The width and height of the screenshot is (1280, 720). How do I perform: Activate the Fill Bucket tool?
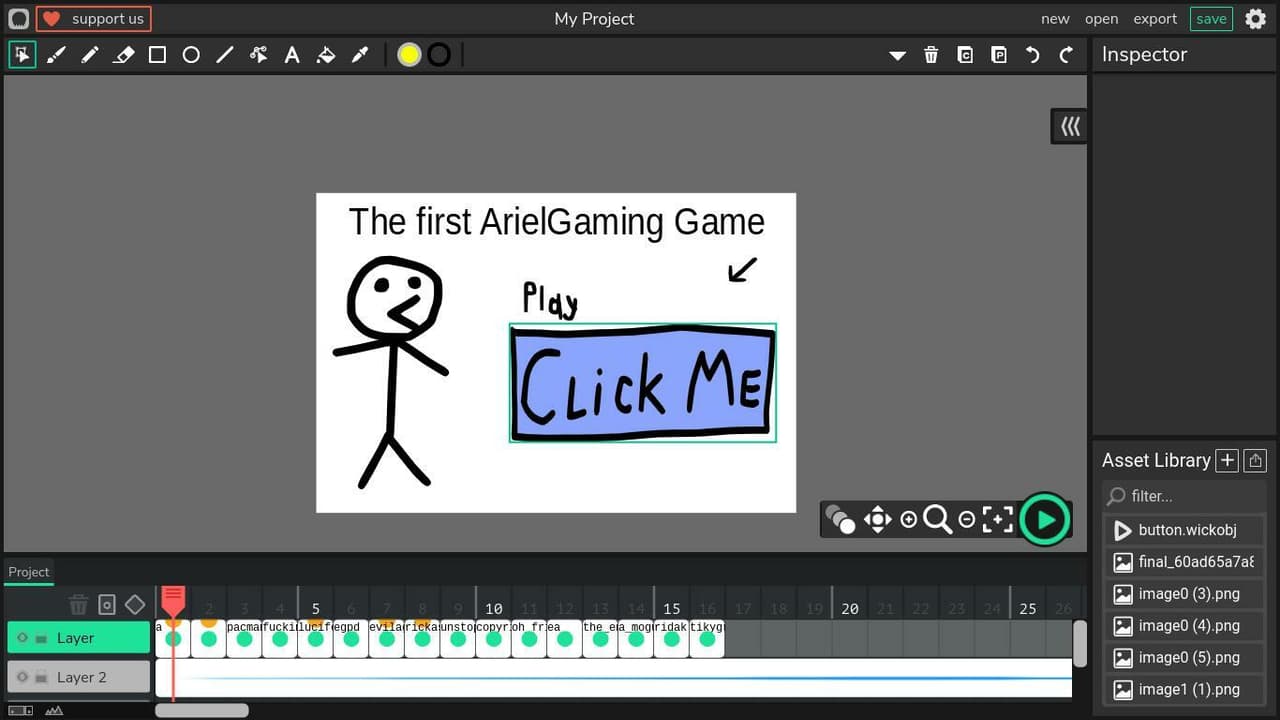326,55
